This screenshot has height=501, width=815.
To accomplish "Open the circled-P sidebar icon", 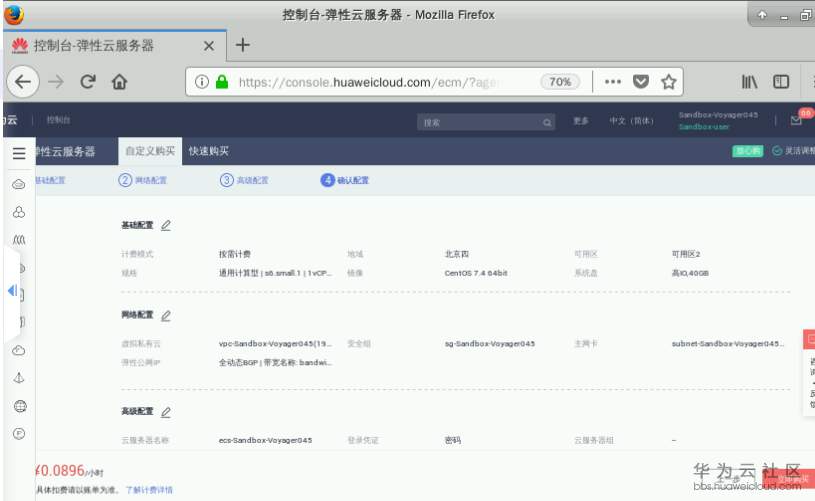I will pos(19,433).
